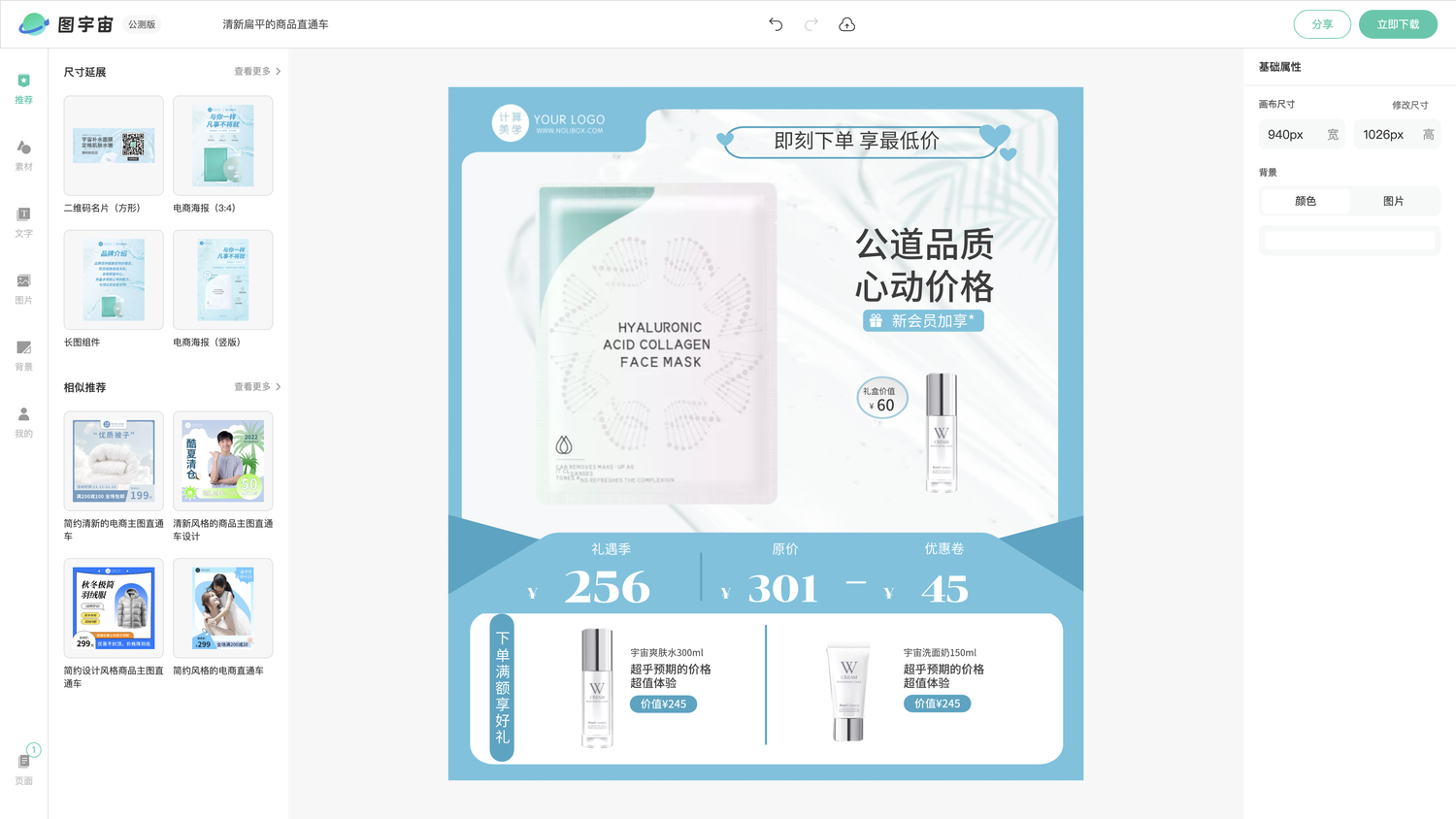This screenshot has width=1456, height=819.
Task: Select 价值¥245 tag under 爽肤水
Action: pyautogui.click(x=663, y=704)
